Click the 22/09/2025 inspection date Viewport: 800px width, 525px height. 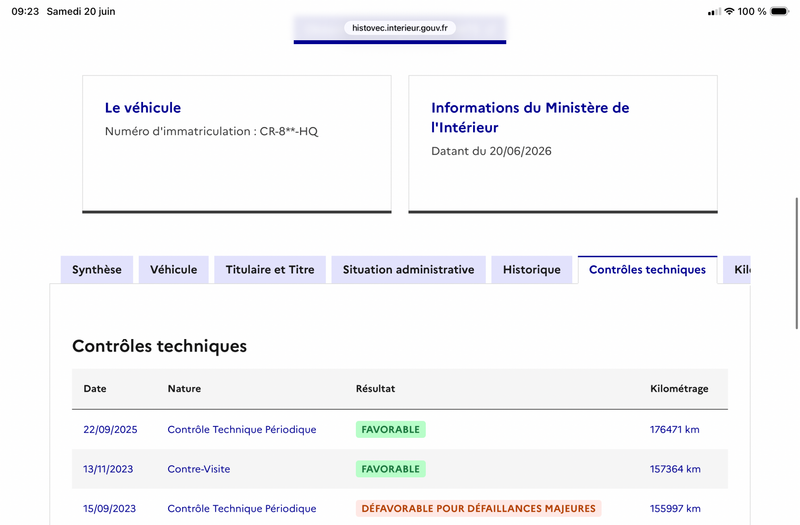[110, 430]
